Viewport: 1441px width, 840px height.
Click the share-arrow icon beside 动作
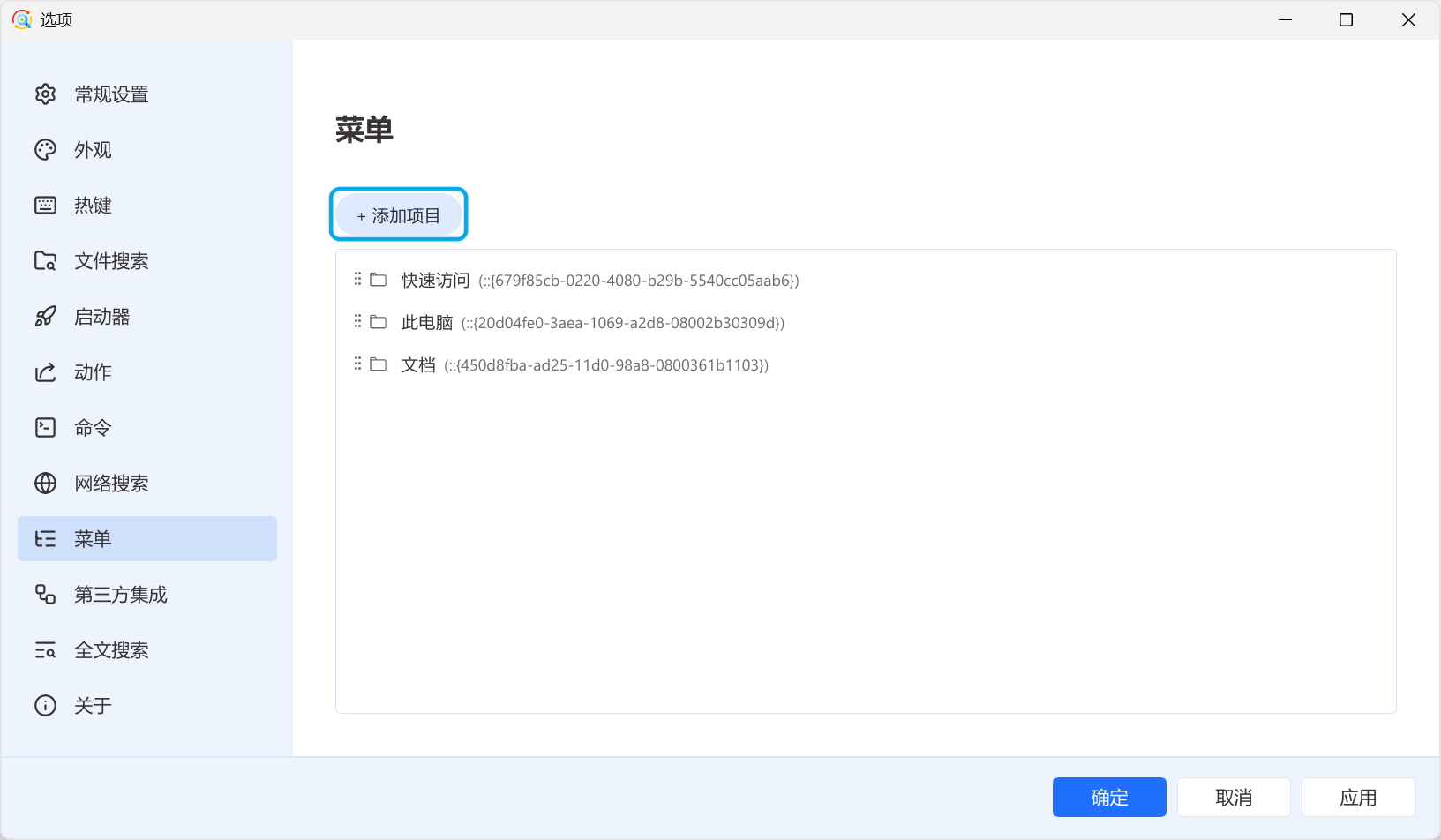pos(45,372)
